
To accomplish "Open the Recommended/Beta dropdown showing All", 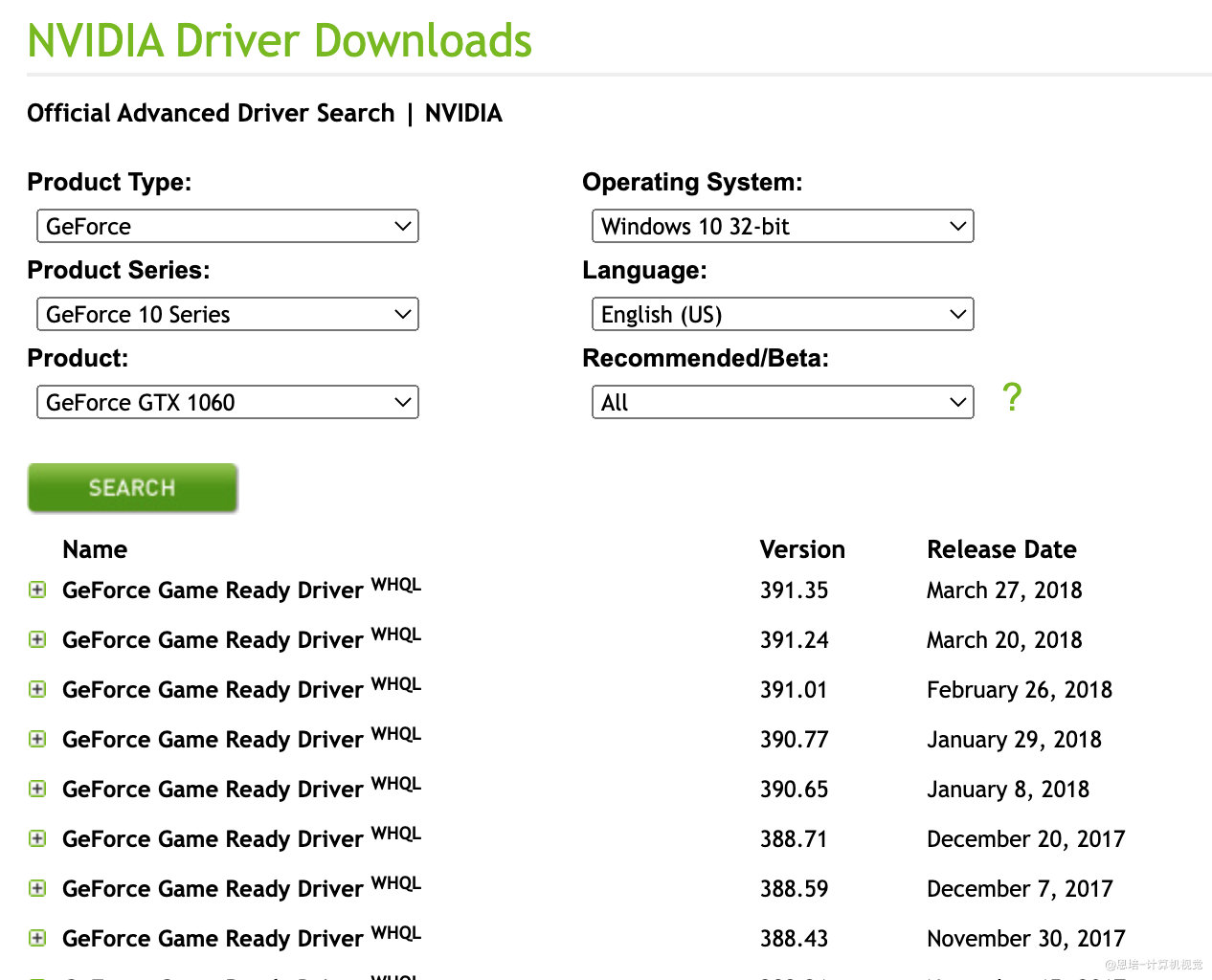I will click(x=783, y=402).
